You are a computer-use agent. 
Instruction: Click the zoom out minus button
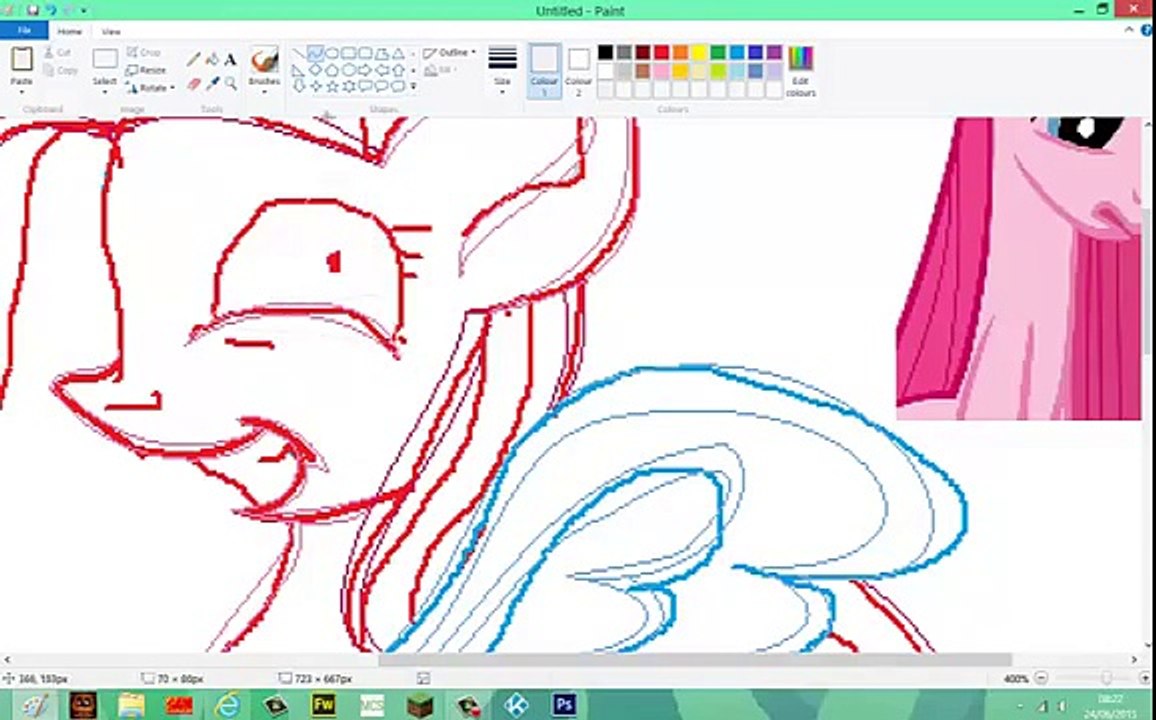(x=1041, y=678)
